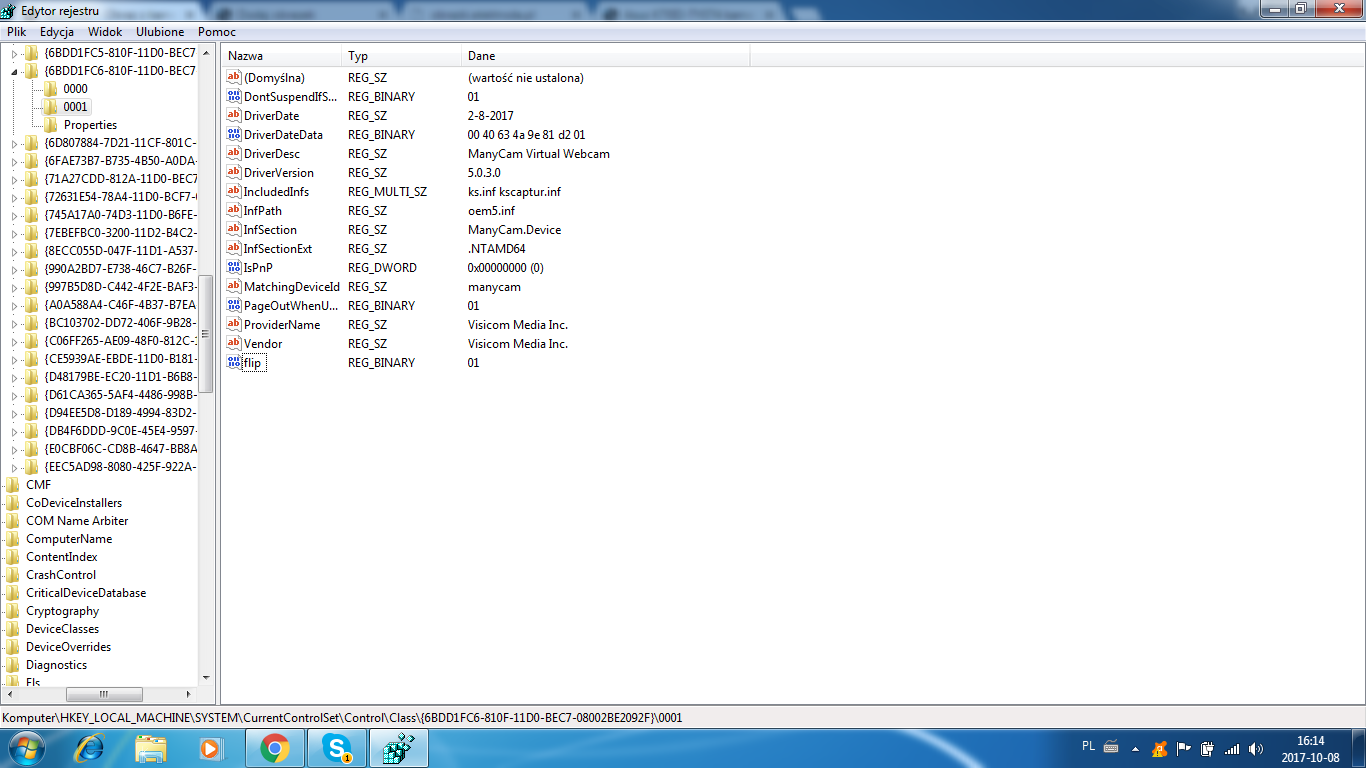The height and width of the screenshot is (768, 1366).
Task: Select the CriticalDeviceDatabase key
Action: tap(86, 593)
